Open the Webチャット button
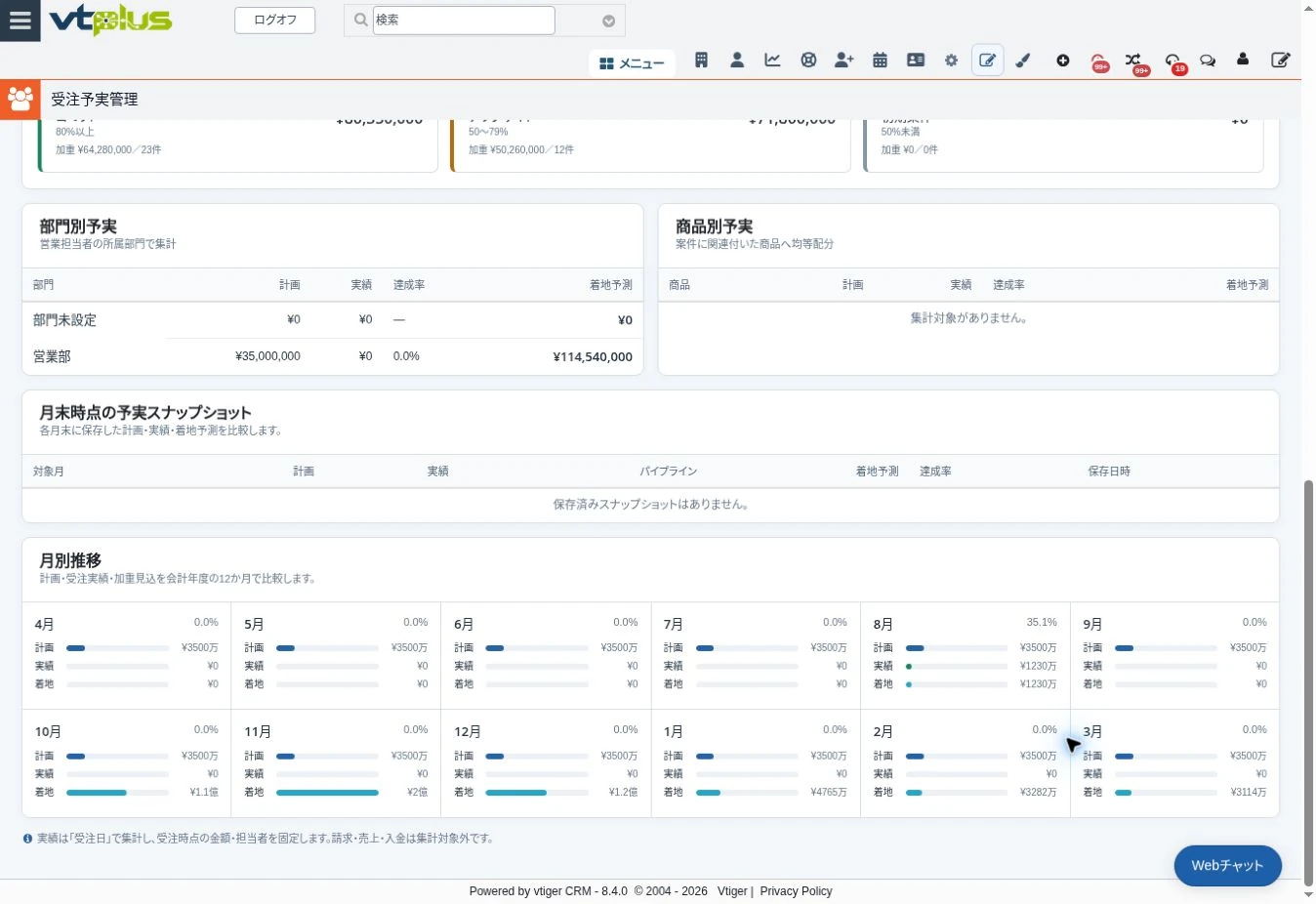Image resolution: width=1316 pixels, height=904 pixels. coord(1227,866)
